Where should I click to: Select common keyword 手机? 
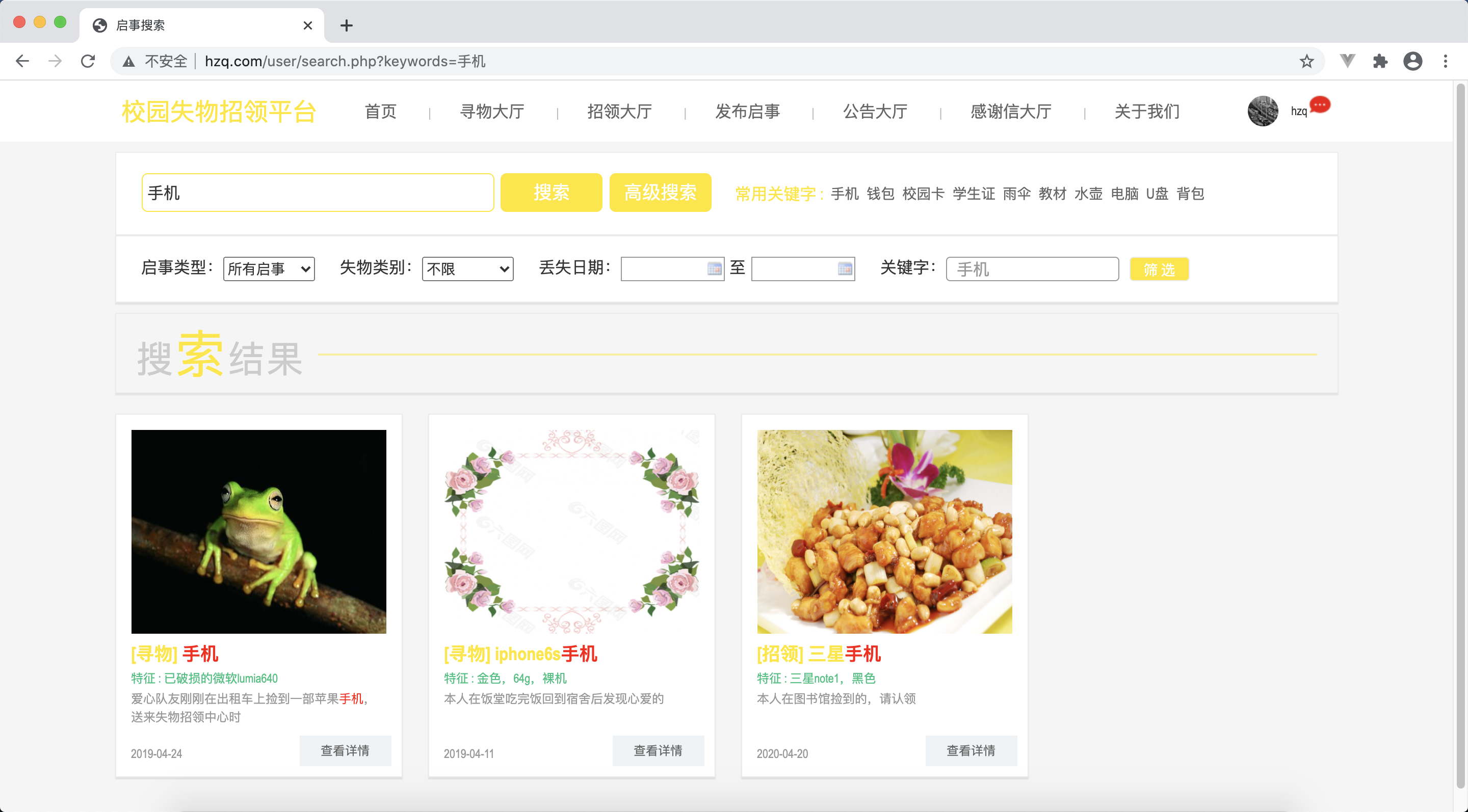[845, 194]
